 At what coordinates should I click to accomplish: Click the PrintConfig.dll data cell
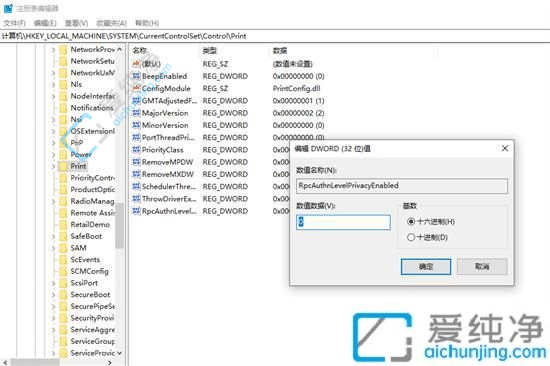tap(296, 88)
